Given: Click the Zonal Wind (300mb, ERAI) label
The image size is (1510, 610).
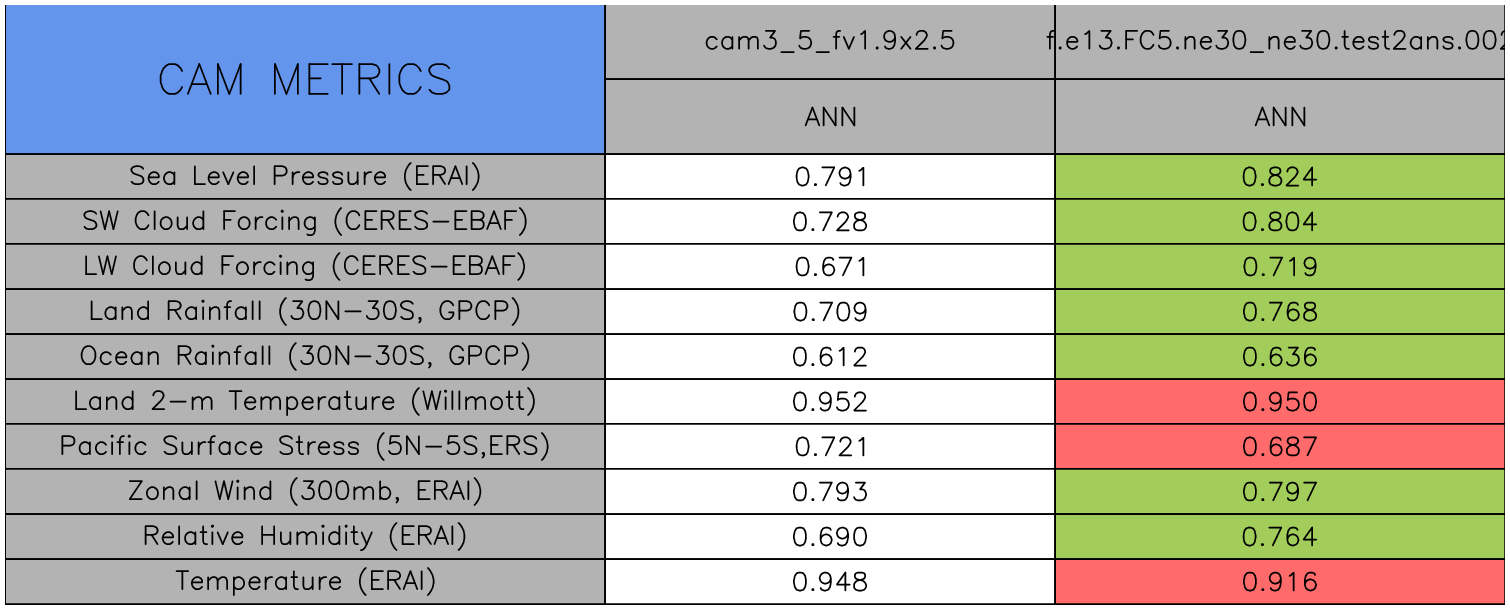Looking at the screenshot, I should tap(305, 492).
